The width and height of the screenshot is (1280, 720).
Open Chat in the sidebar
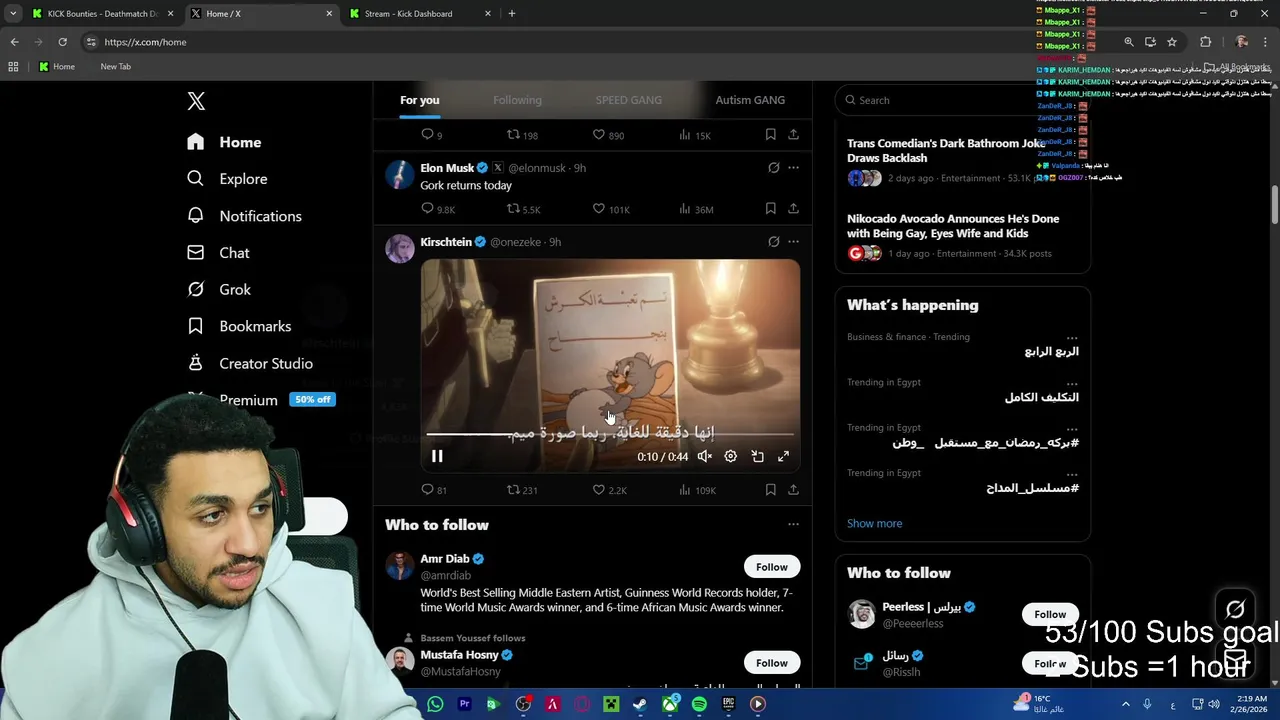click(x=218, y=253)
